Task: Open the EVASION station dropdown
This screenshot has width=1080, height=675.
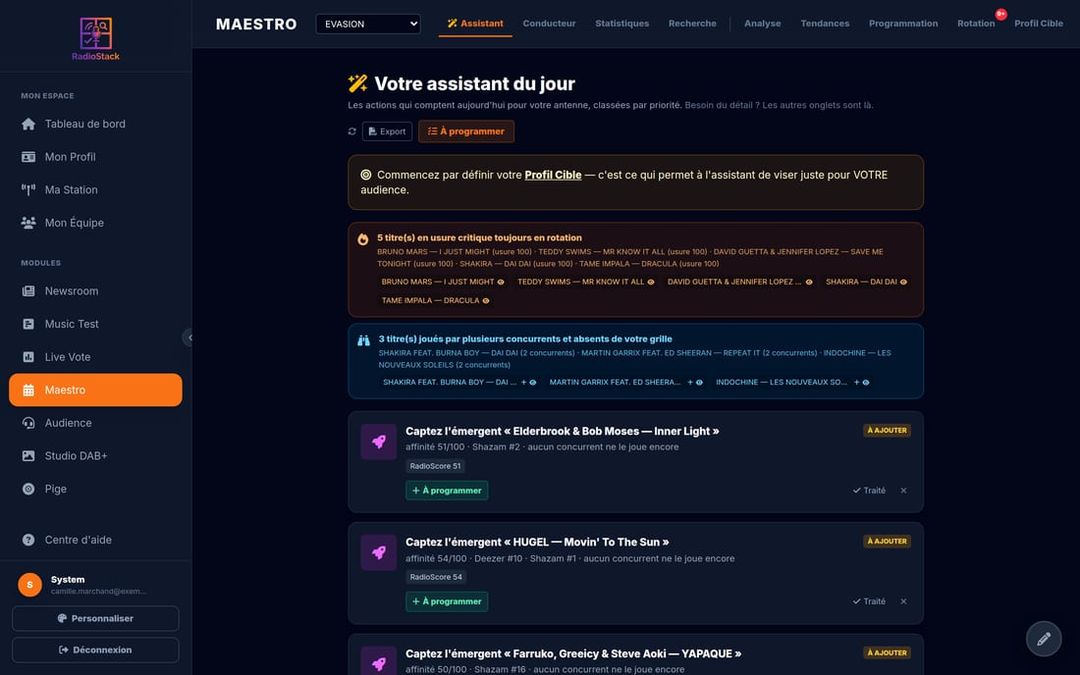Action: click(x=368, y=24)
